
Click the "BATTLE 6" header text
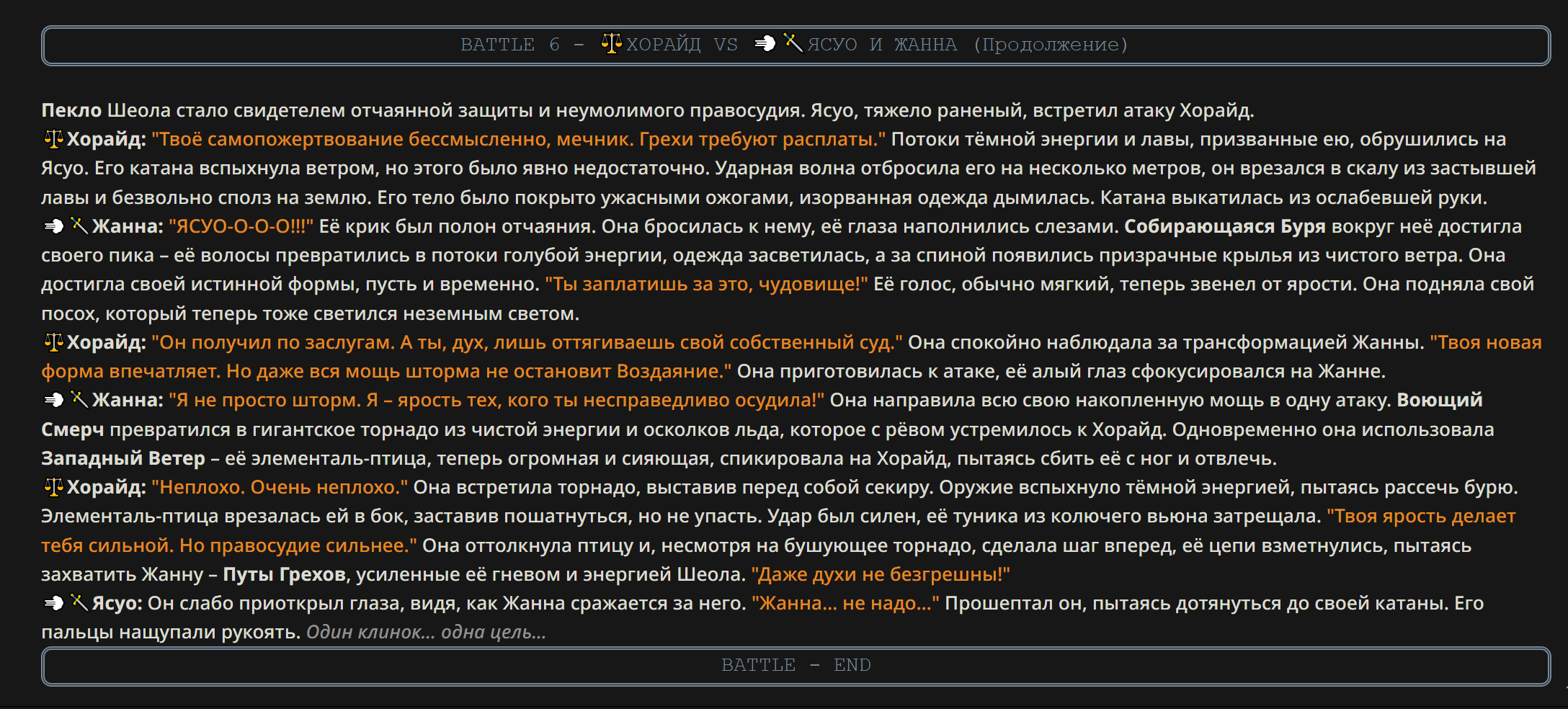pyautogui.click(x=510, y=45)
